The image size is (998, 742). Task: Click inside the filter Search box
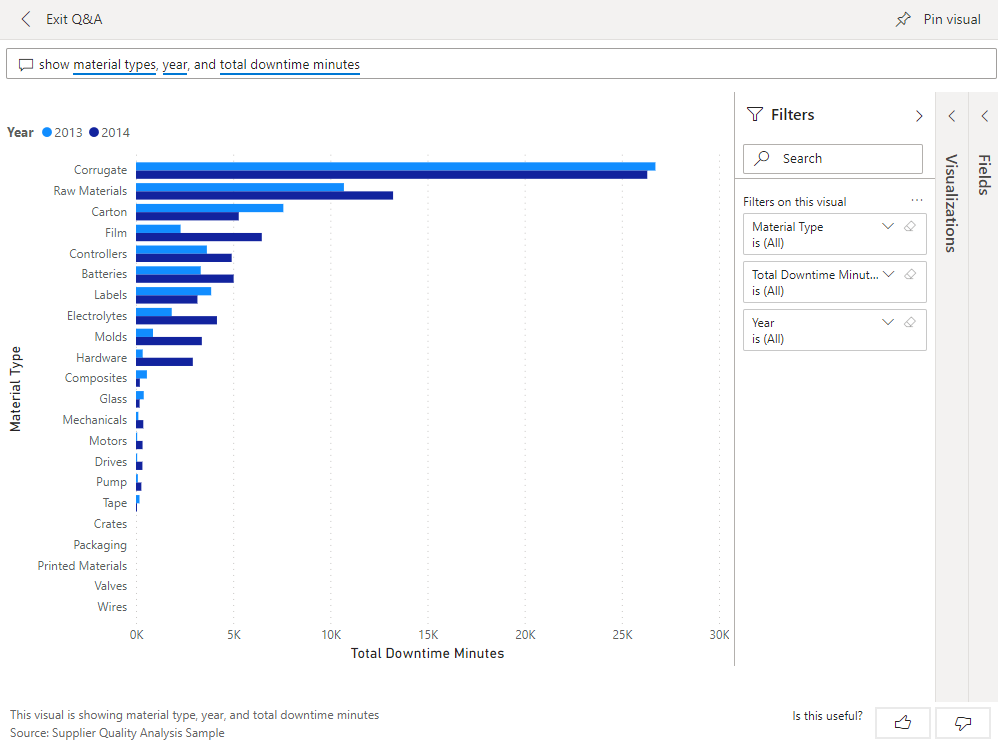(x=840, y=158)
